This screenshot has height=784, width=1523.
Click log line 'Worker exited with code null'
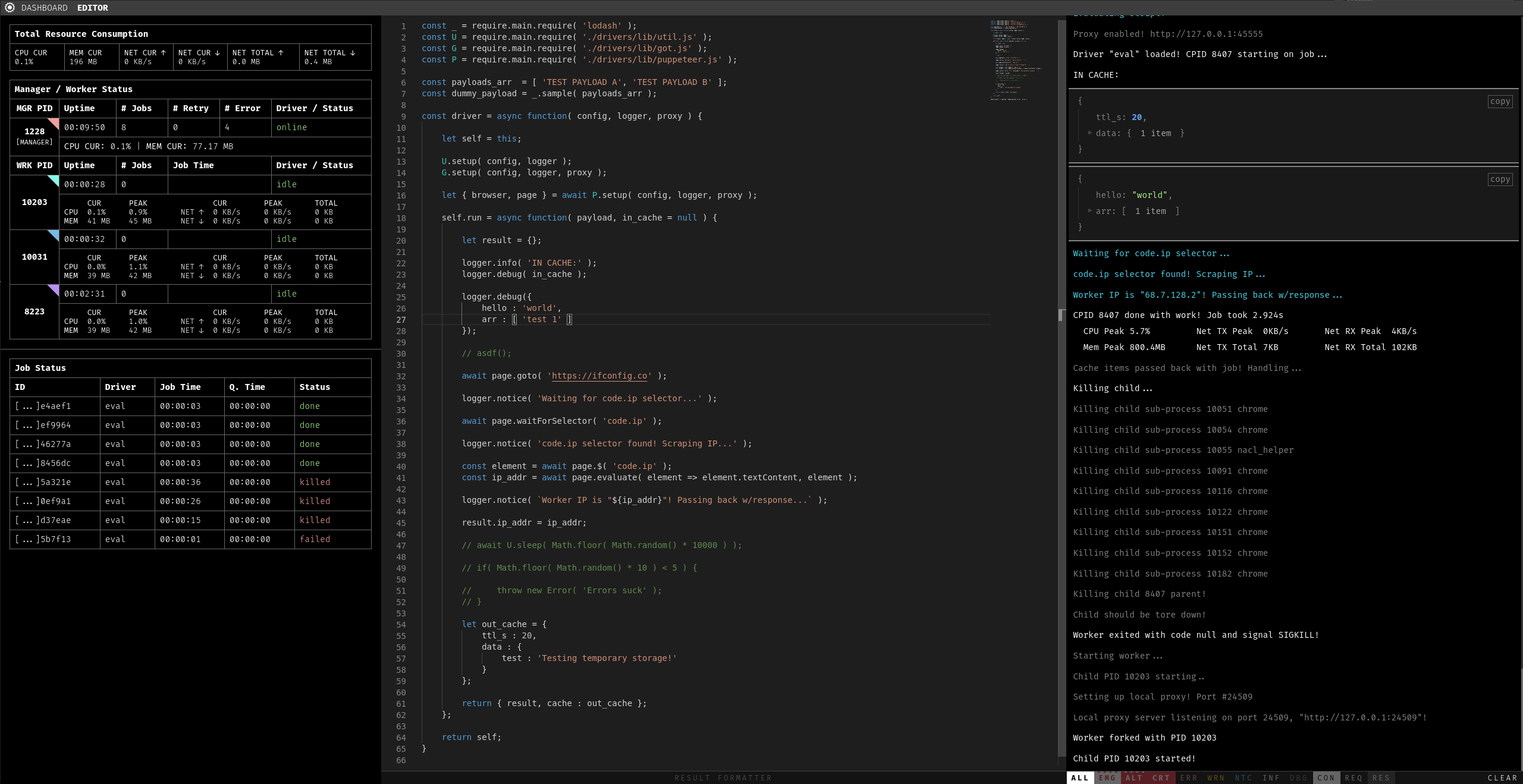click(1195, 635)
